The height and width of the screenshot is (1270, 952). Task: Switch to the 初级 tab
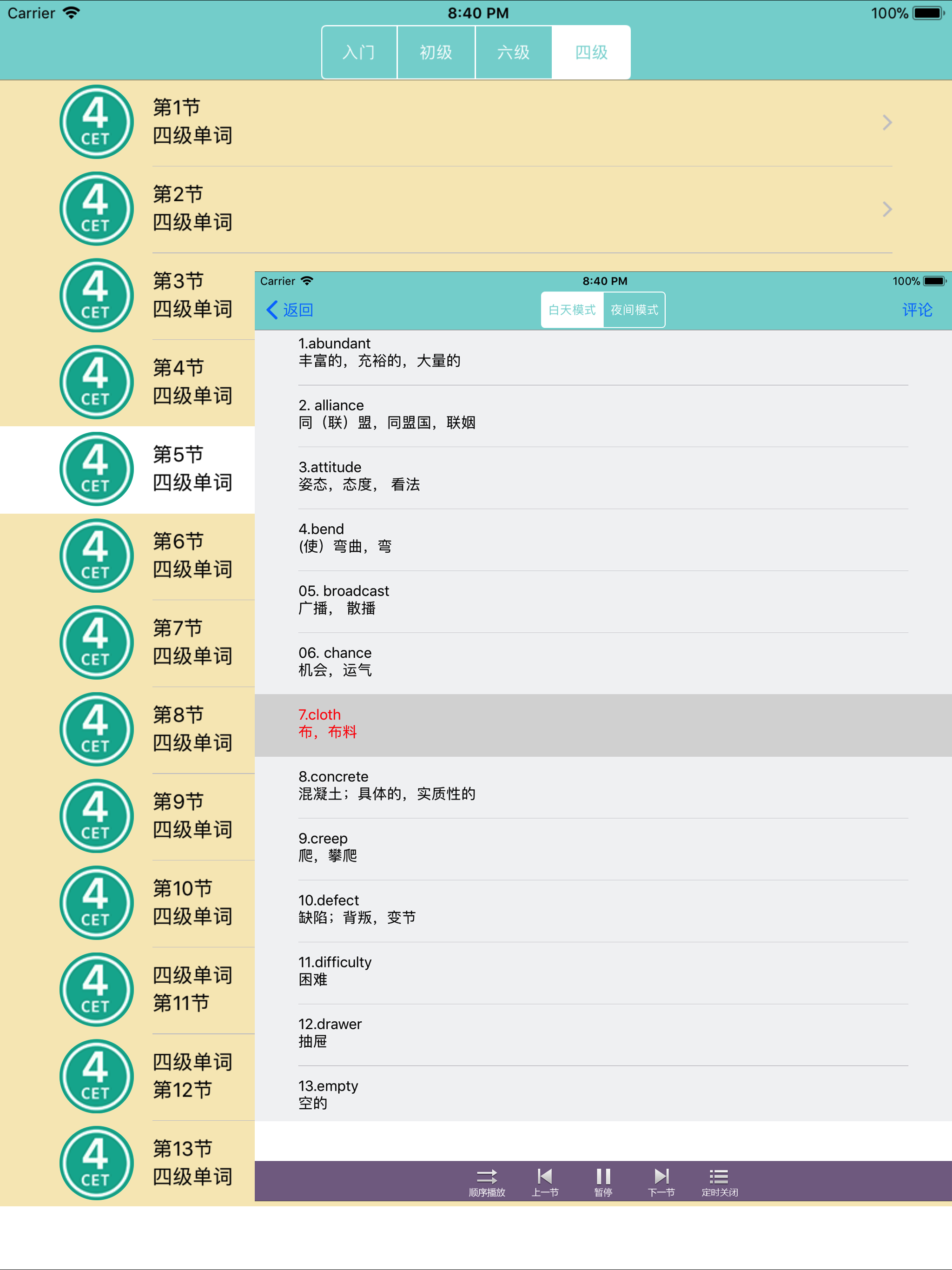[x=436, y=52]
